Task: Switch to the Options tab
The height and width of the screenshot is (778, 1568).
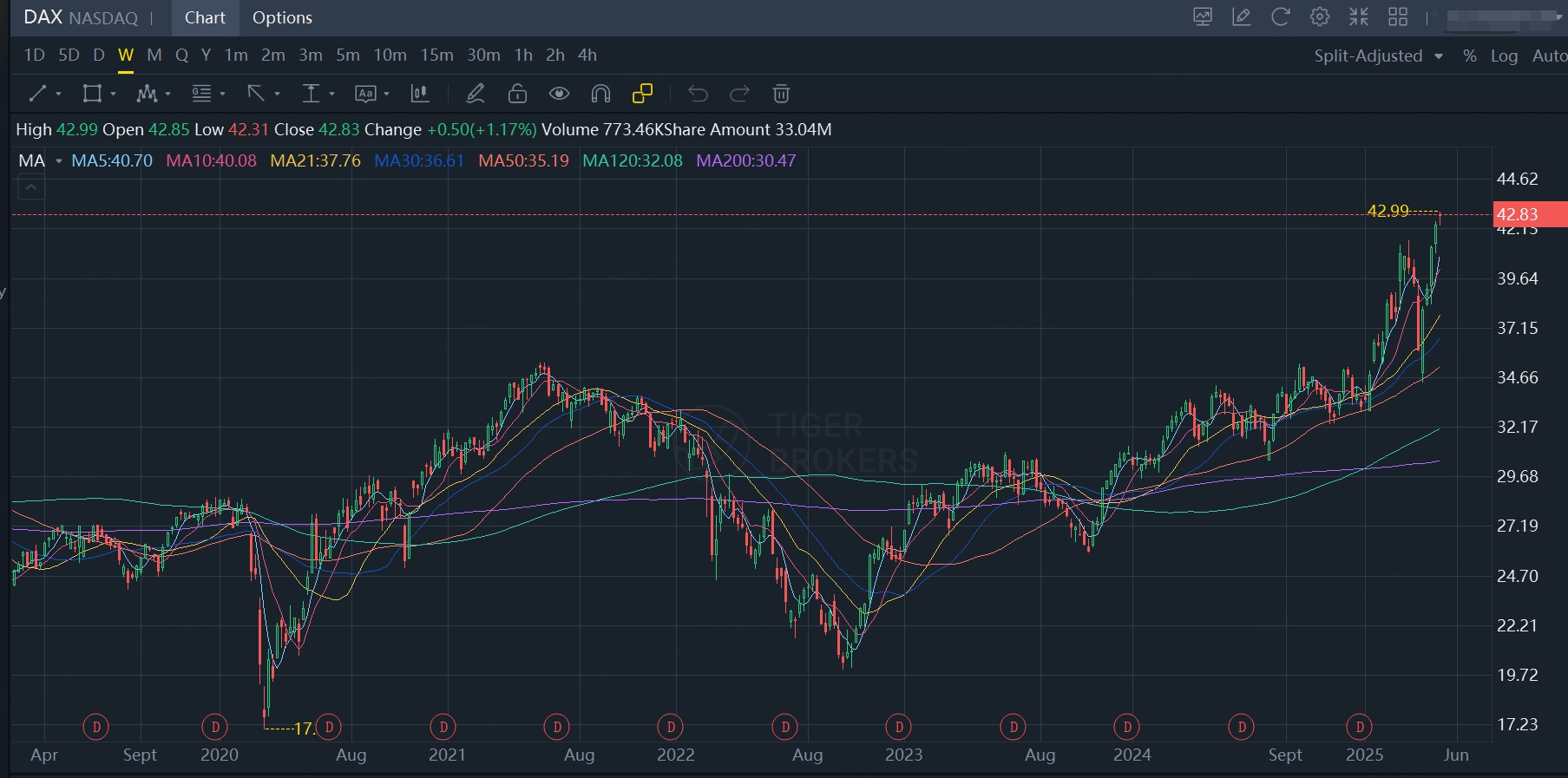Action: pyautogui.click(x=282, y=18)
